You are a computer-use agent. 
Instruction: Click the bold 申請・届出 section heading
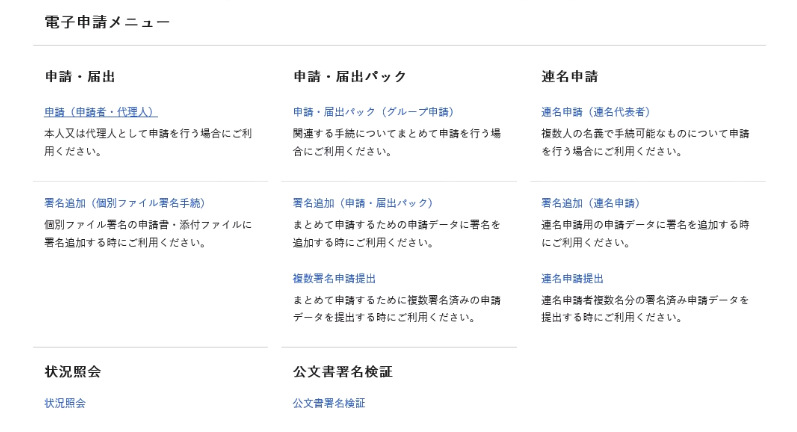[x=73, y=76]
